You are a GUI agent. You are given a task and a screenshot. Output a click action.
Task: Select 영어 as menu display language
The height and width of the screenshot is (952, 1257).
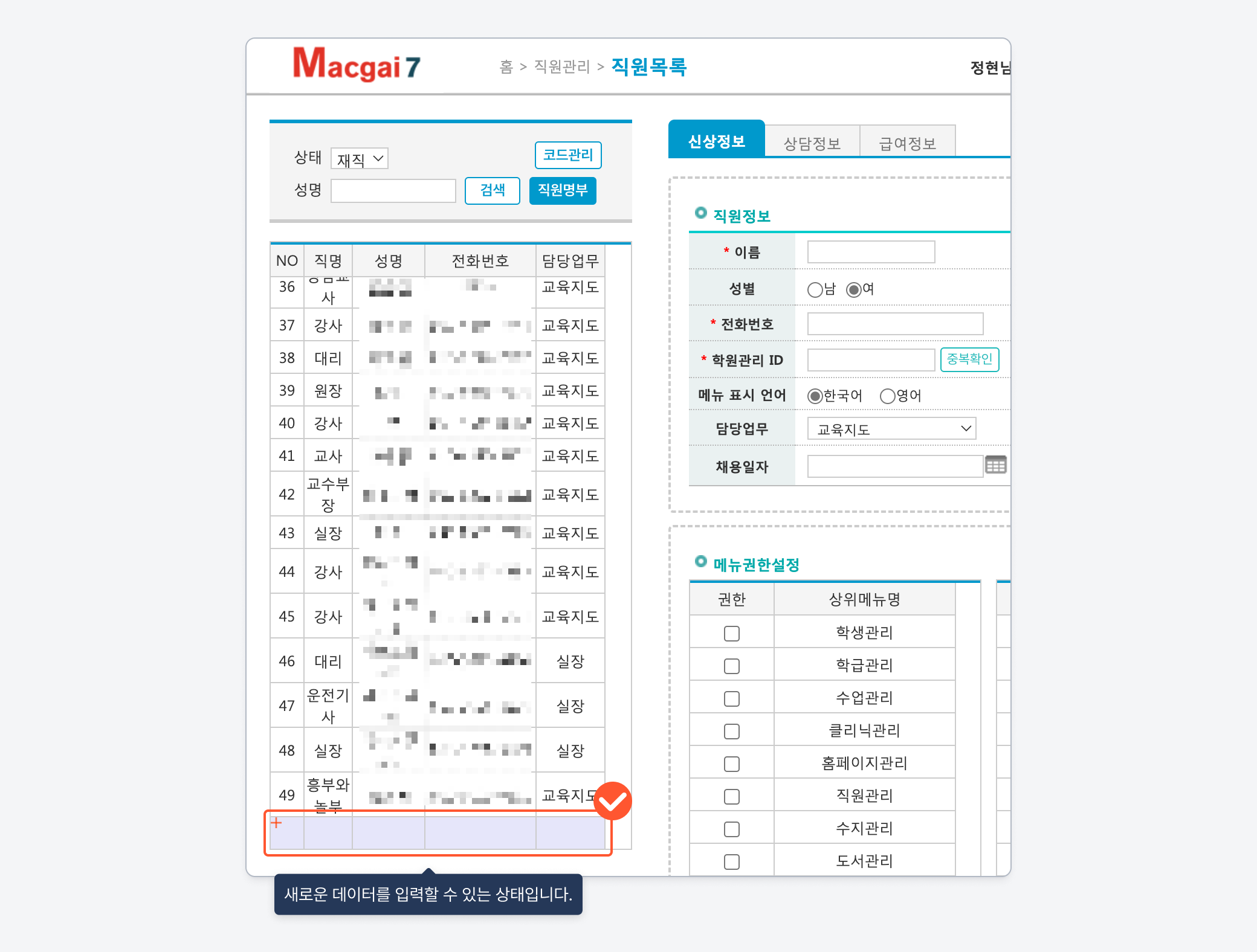click(887, 396)
